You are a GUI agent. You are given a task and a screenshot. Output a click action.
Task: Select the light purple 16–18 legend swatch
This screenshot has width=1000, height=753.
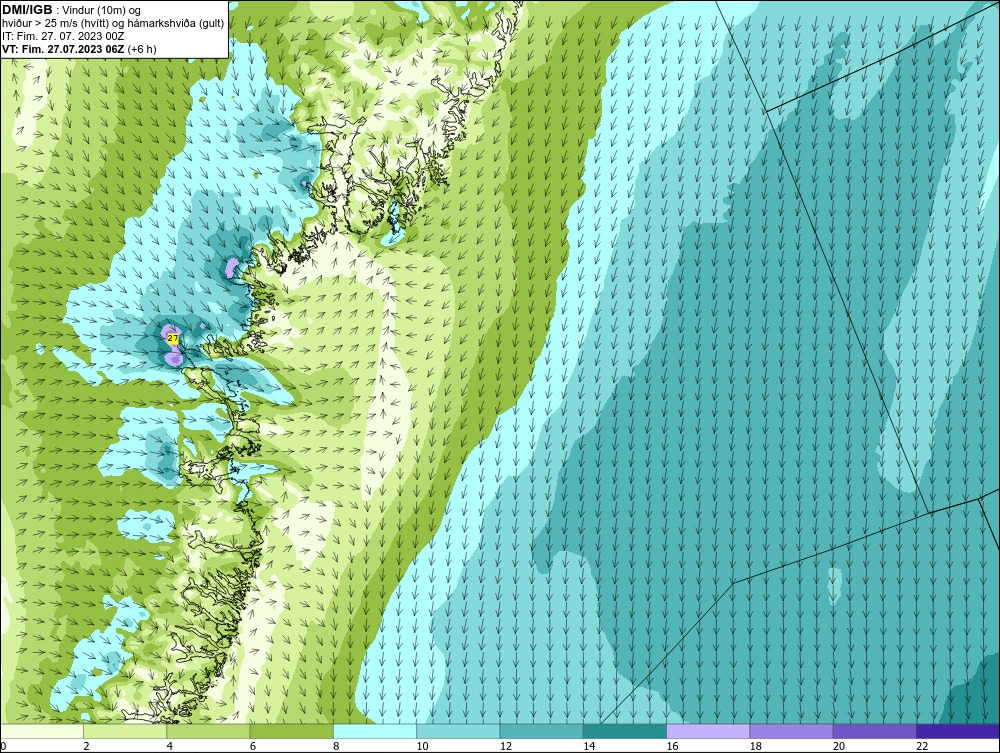click(x=708, y=731)
